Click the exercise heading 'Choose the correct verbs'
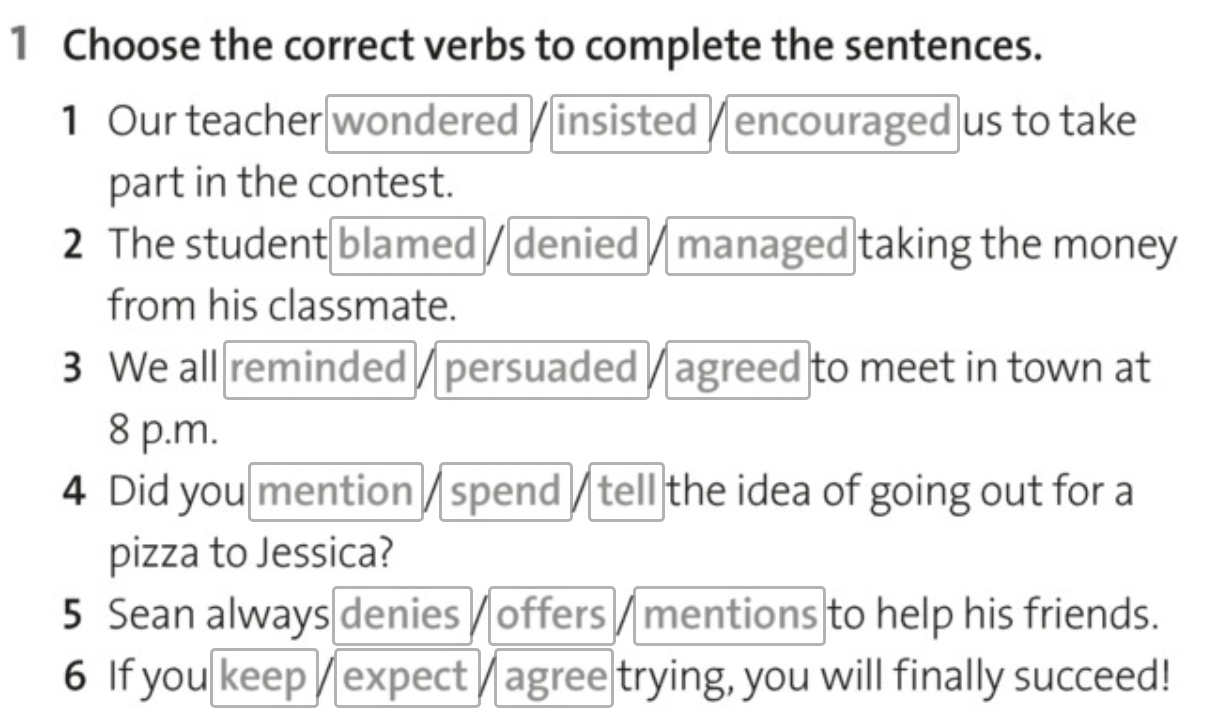The image size is (1205, 712). point(553,45)
